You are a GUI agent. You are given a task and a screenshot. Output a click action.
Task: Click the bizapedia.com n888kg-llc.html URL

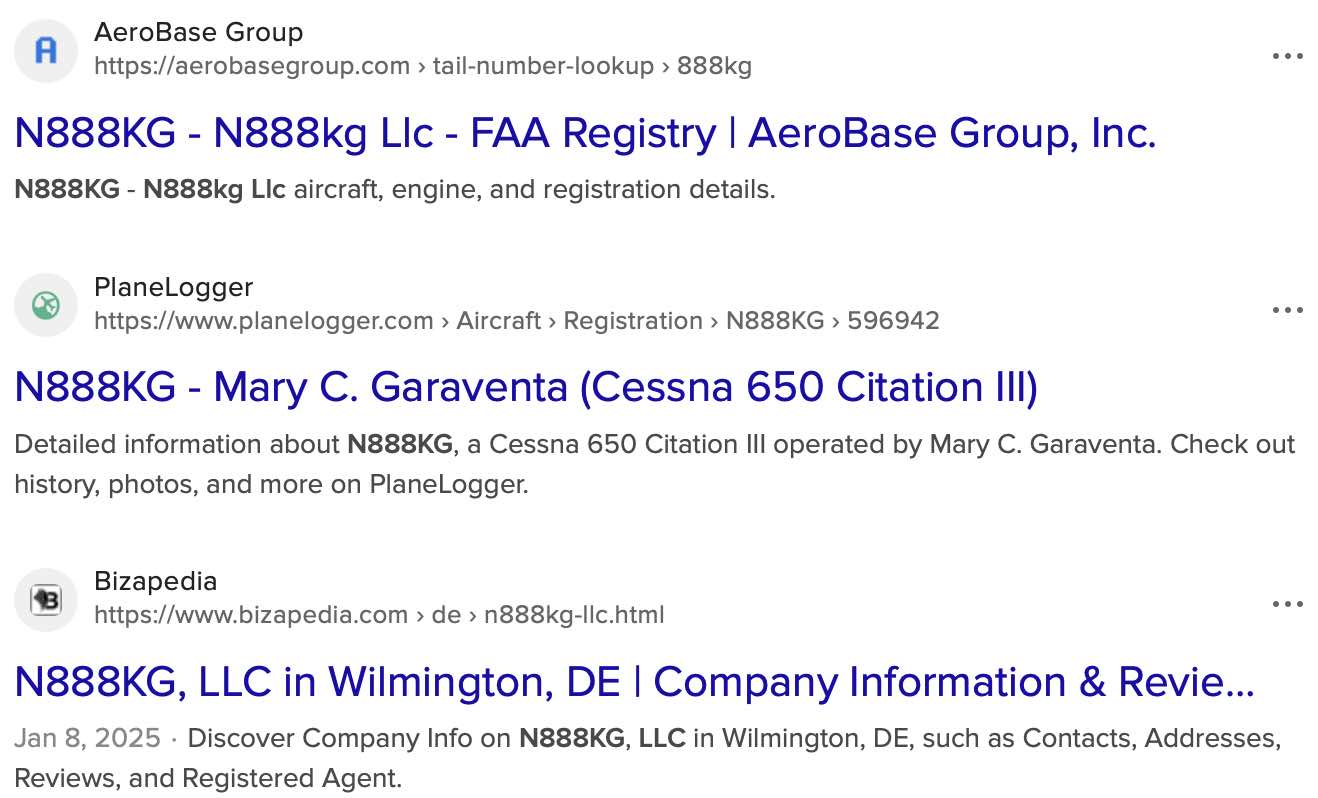(x=379, y=615)
